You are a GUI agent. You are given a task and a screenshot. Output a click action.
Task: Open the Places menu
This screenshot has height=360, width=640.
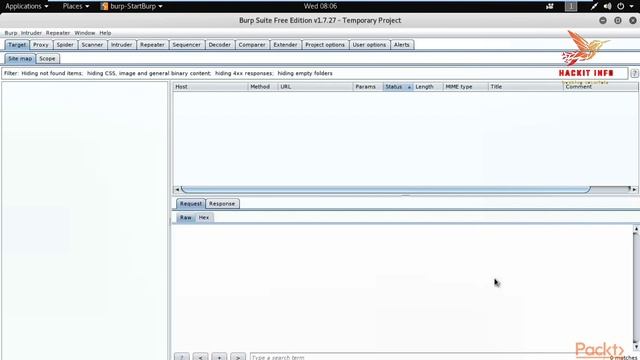[x=76, y=6]
